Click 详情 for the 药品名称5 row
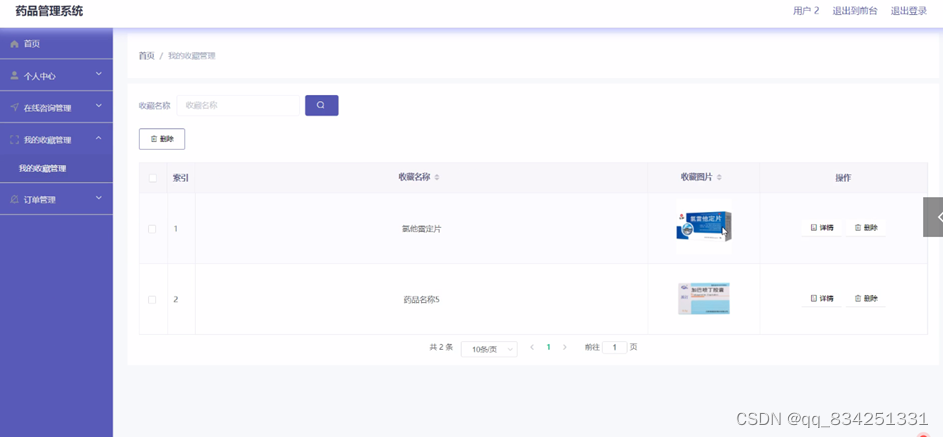The height and width of the screenshot is (437, 943). coord(822,299)
